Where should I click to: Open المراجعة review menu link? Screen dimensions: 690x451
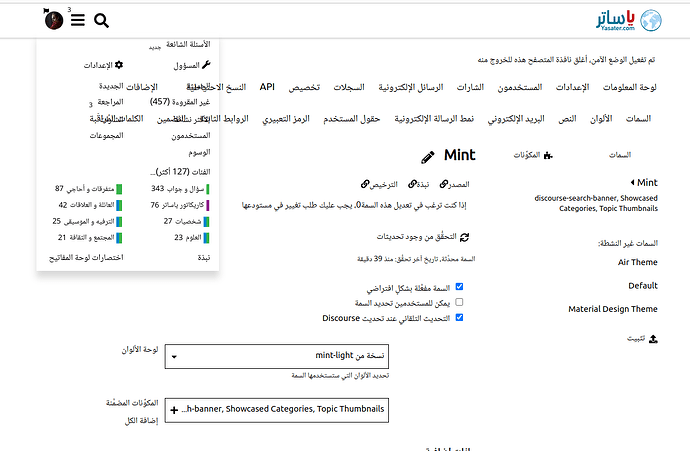[110, 102]
